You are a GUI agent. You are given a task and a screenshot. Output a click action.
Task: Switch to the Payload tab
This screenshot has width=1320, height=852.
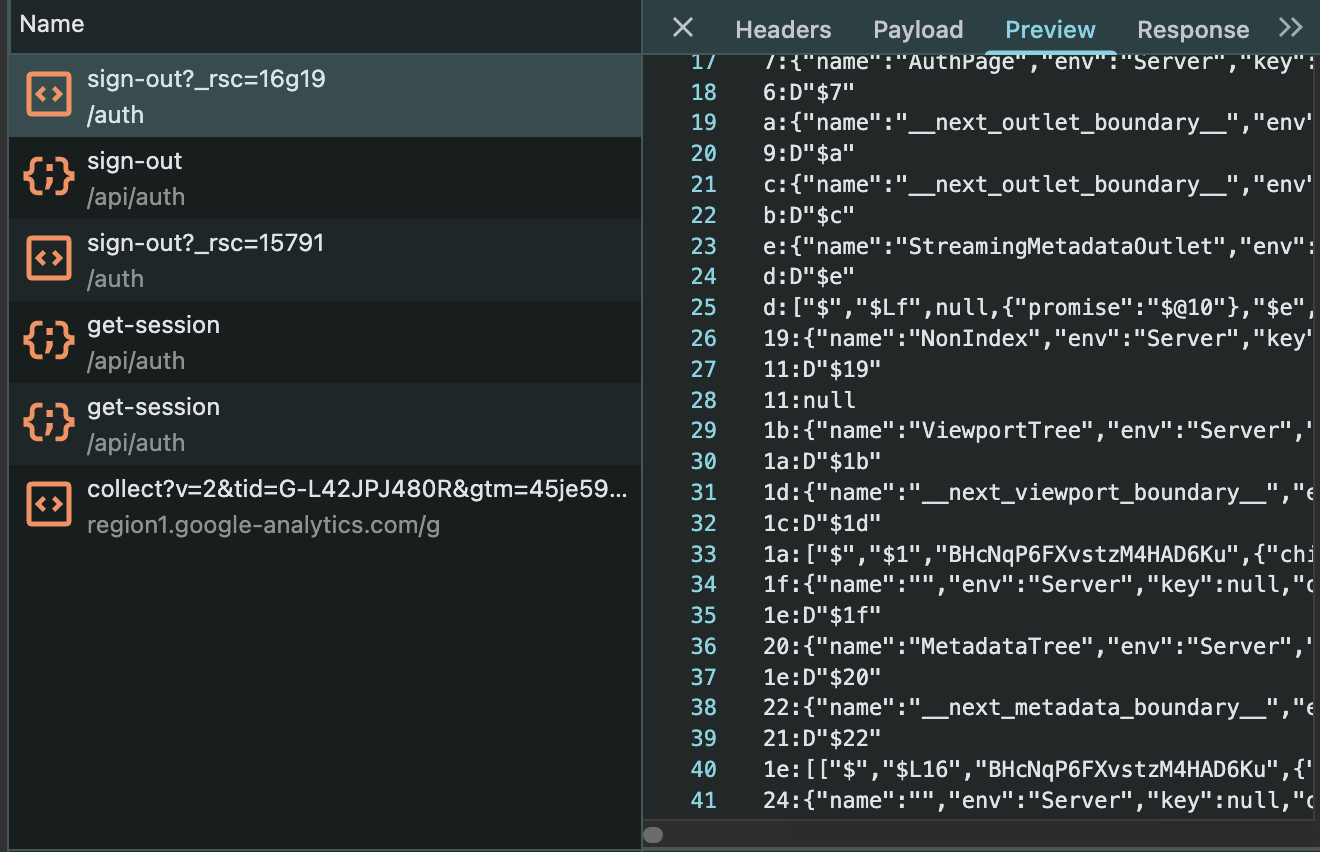(918, 30)
